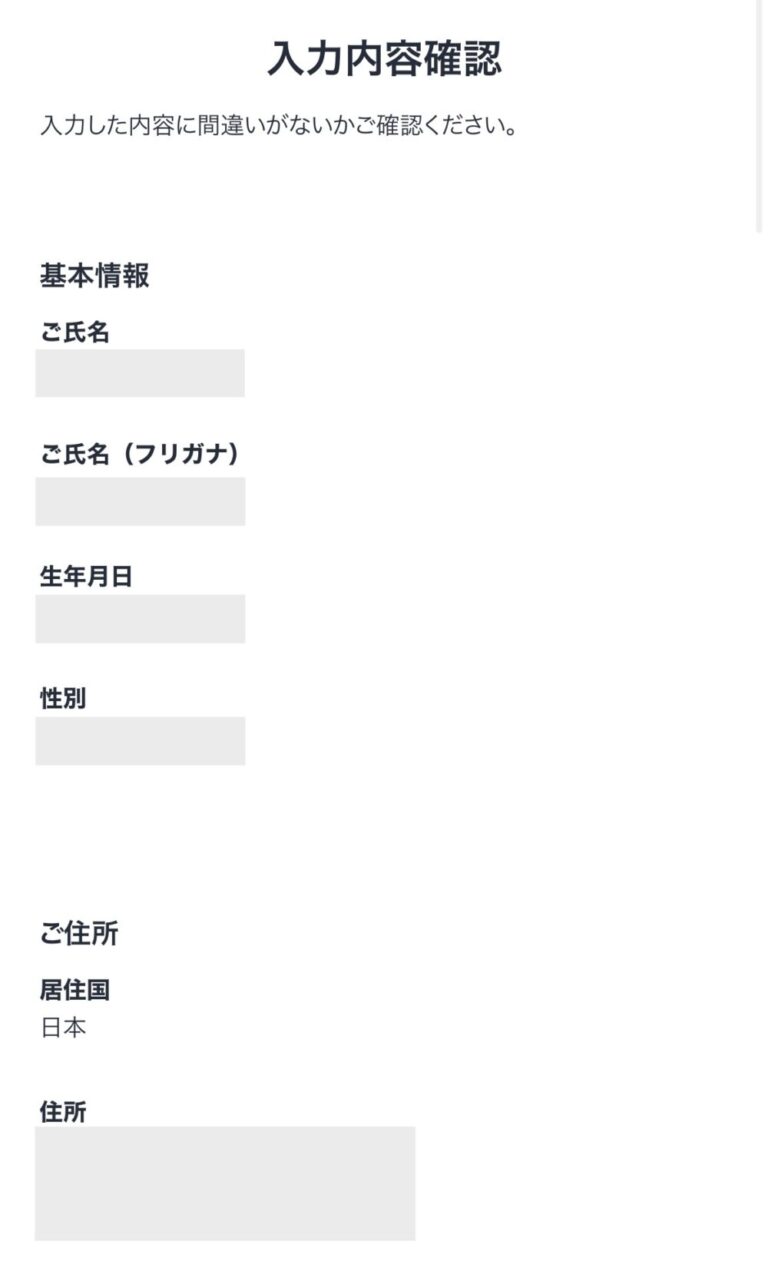Click the large grey address value box

[x=225, y=1183]
